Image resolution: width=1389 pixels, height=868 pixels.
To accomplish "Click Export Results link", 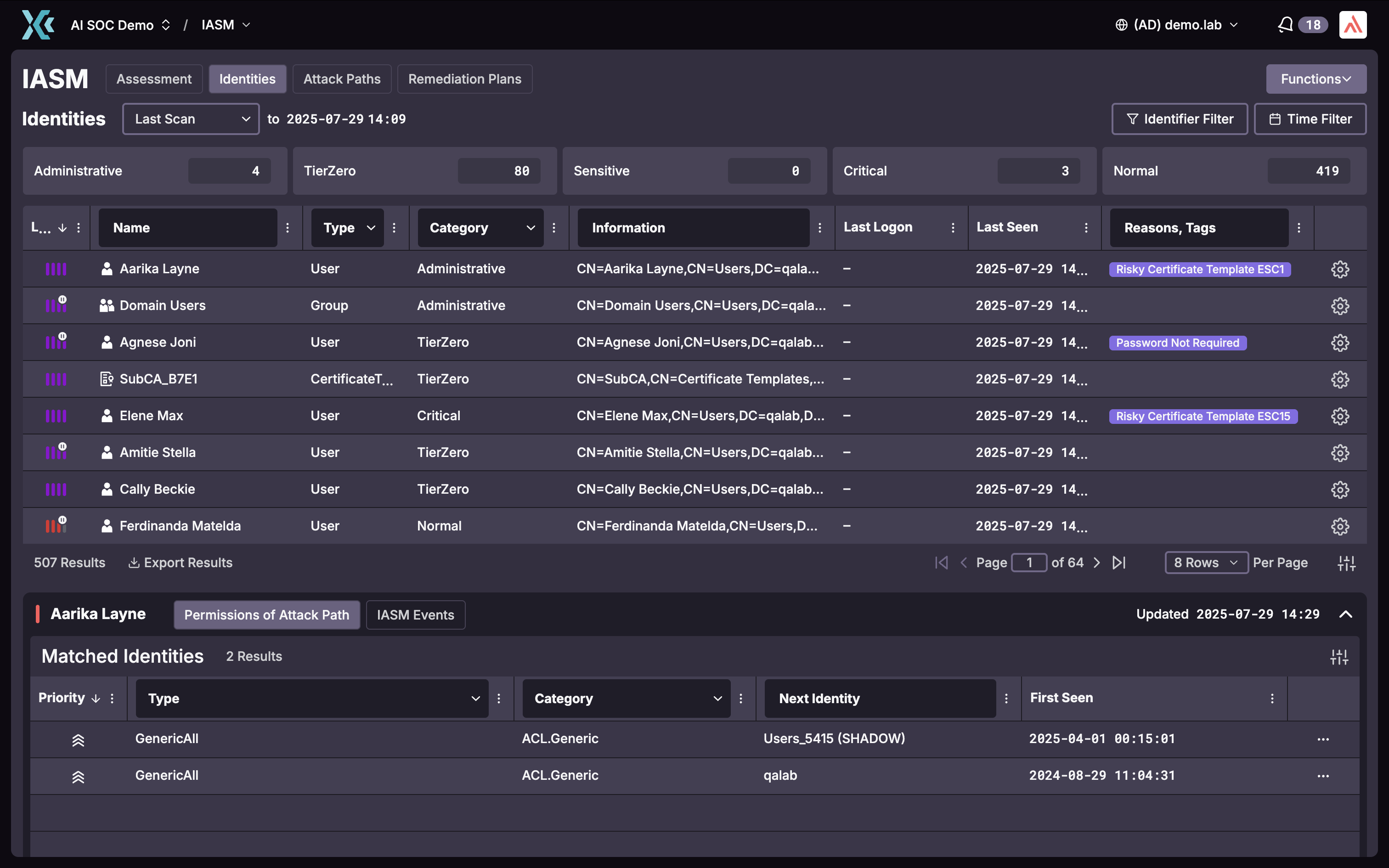I will (x=180, y=563).
